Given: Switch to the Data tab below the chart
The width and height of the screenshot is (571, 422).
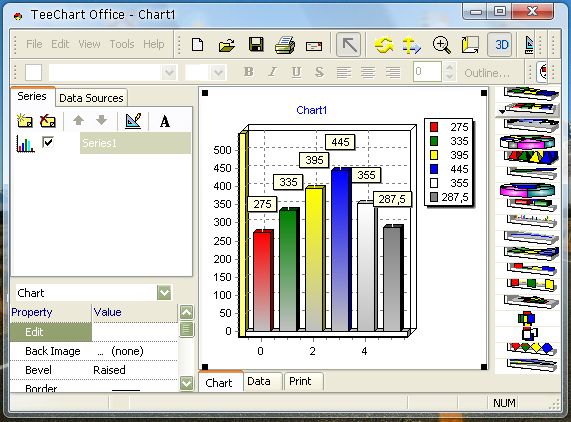Looking at the screenshot, I should tap(259, 381).
